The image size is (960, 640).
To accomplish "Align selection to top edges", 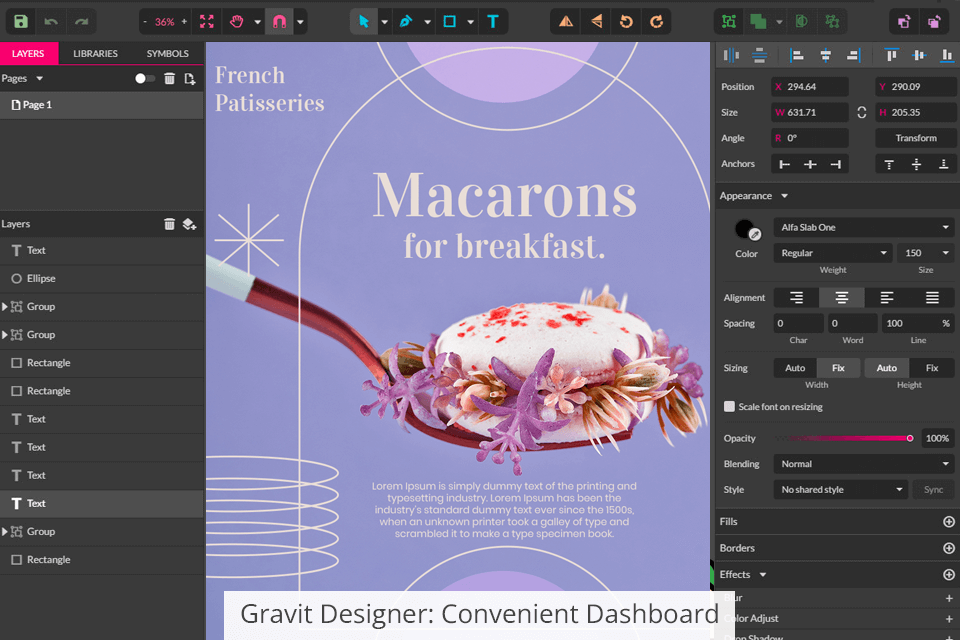I will tap(891, 56).
